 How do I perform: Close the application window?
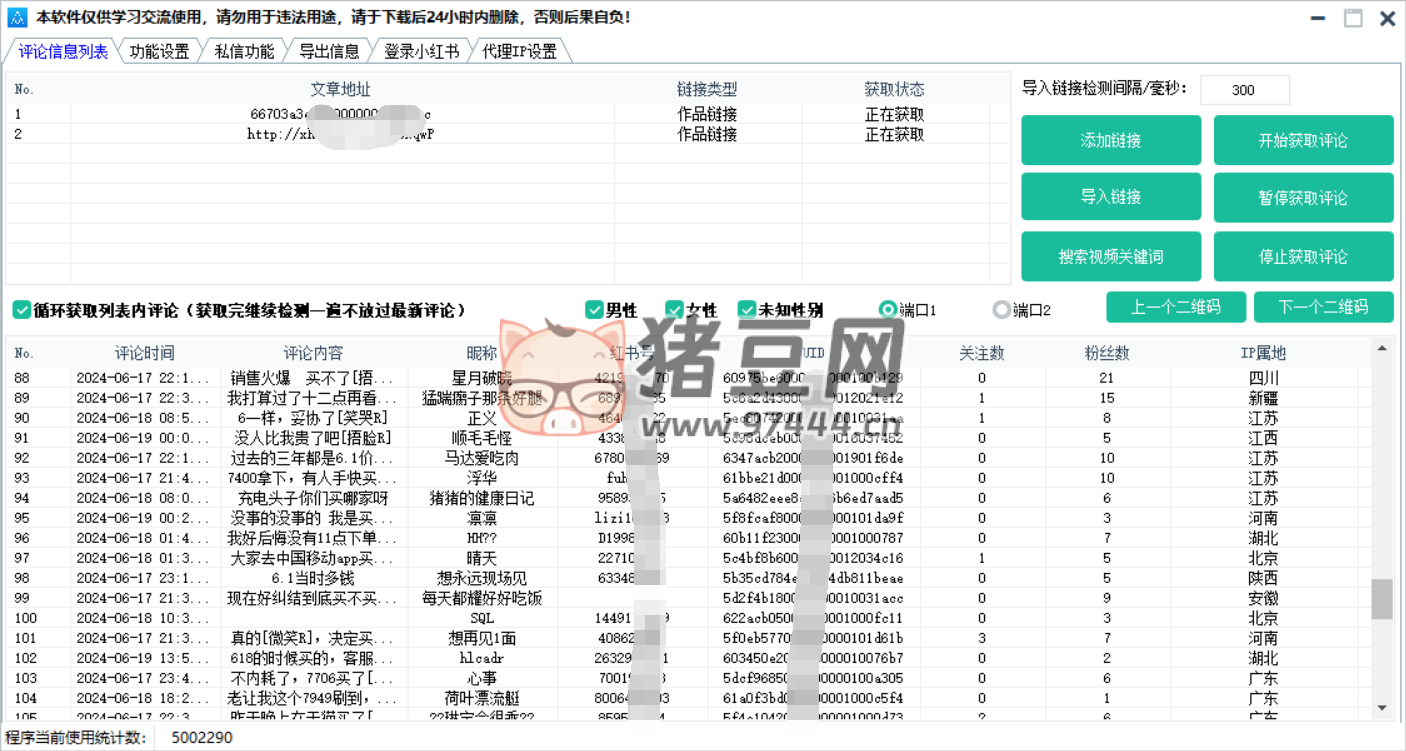point(1387,18)
